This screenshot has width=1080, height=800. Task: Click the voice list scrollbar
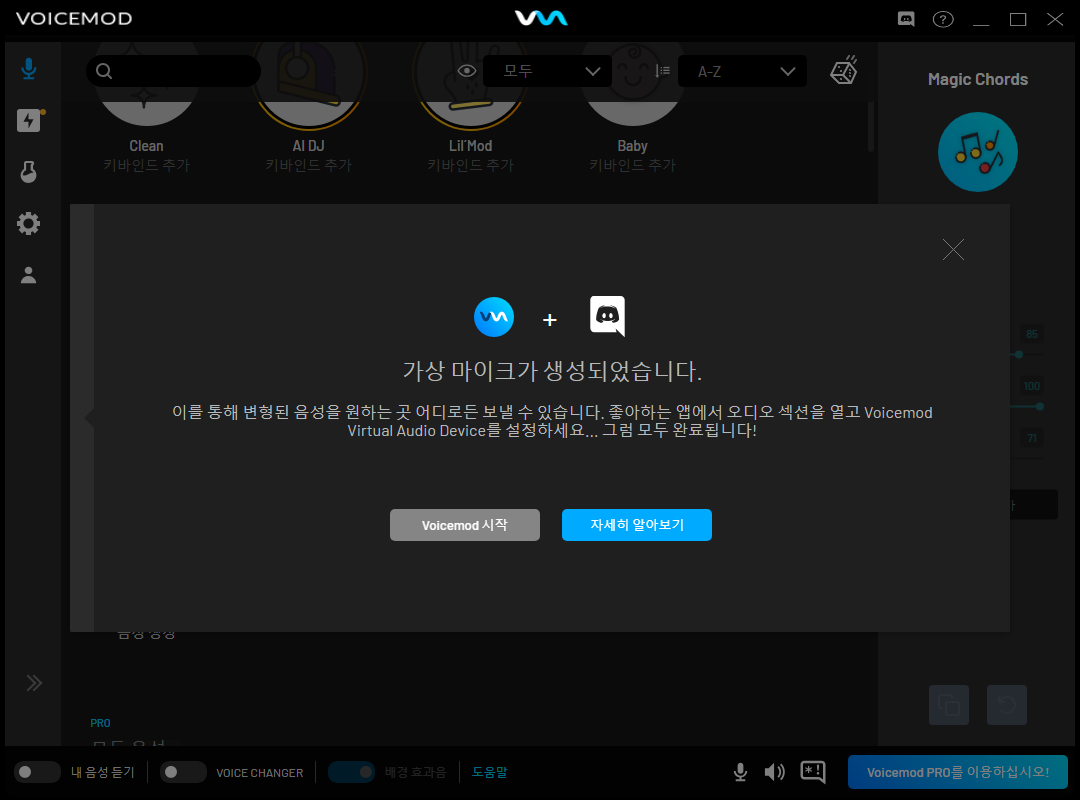point(871,126)
